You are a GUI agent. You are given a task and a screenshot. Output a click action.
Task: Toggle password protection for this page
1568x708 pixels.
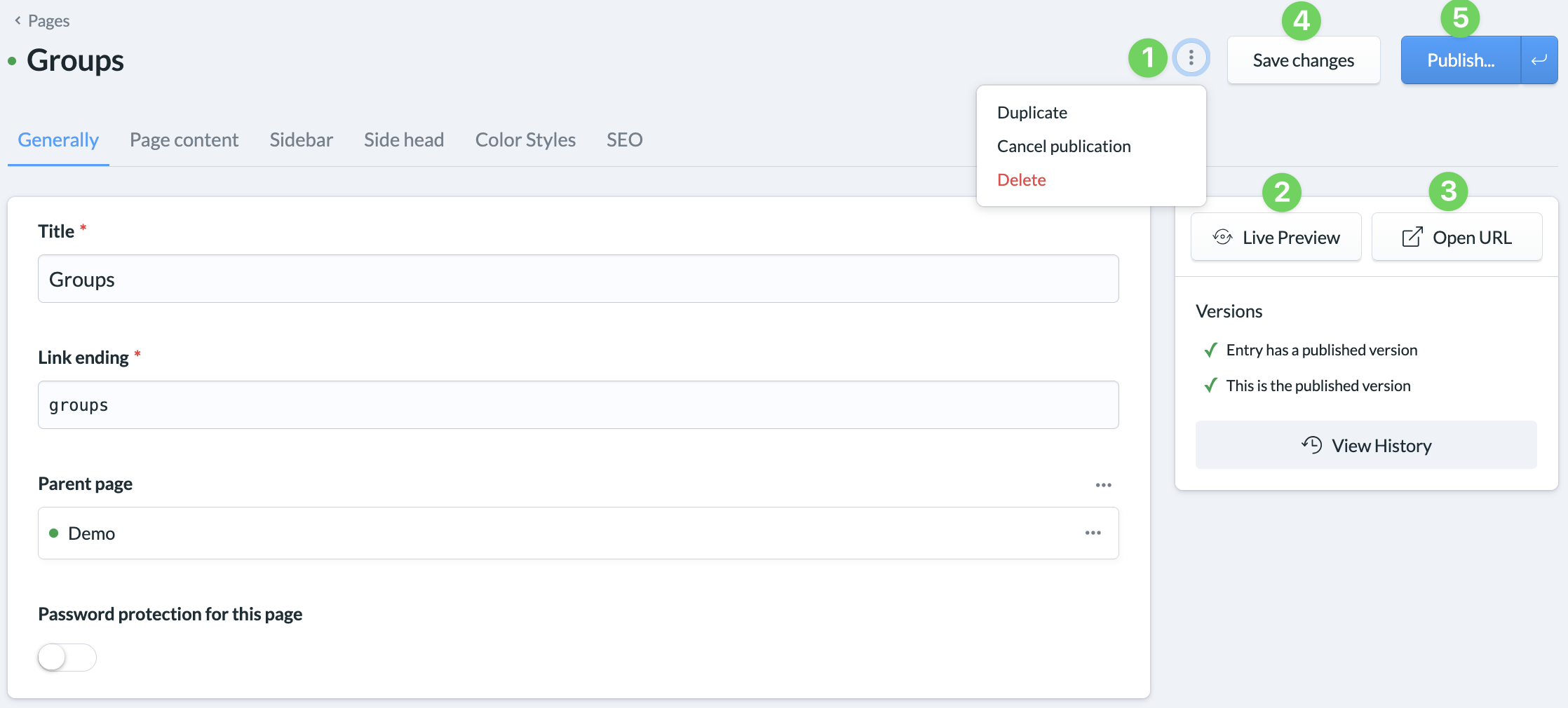[x=67, y=658]
